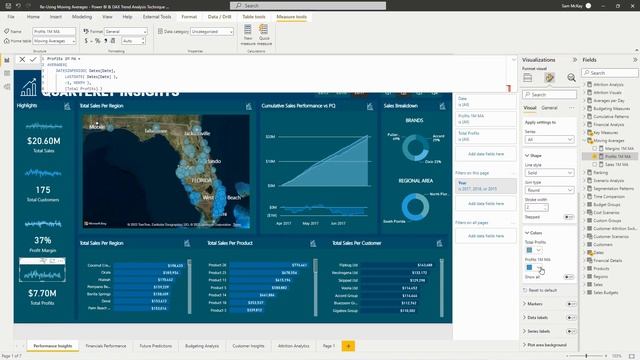The image size is (640, 360).
Task: Check the Margins 1M MA field checkbox
Action: point(595,149)
